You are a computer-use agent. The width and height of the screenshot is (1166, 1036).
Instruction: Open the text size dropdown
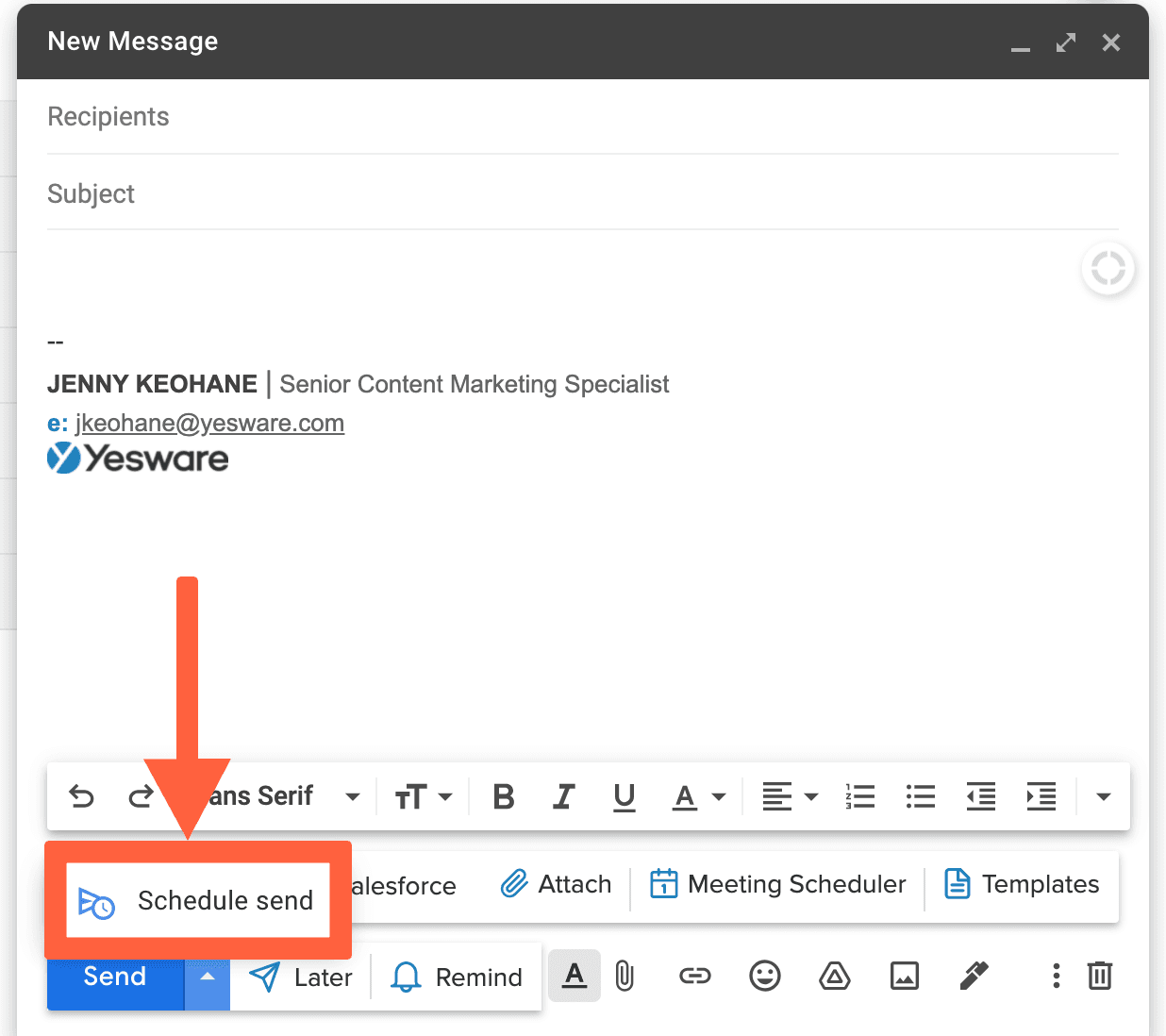[424, 796]
